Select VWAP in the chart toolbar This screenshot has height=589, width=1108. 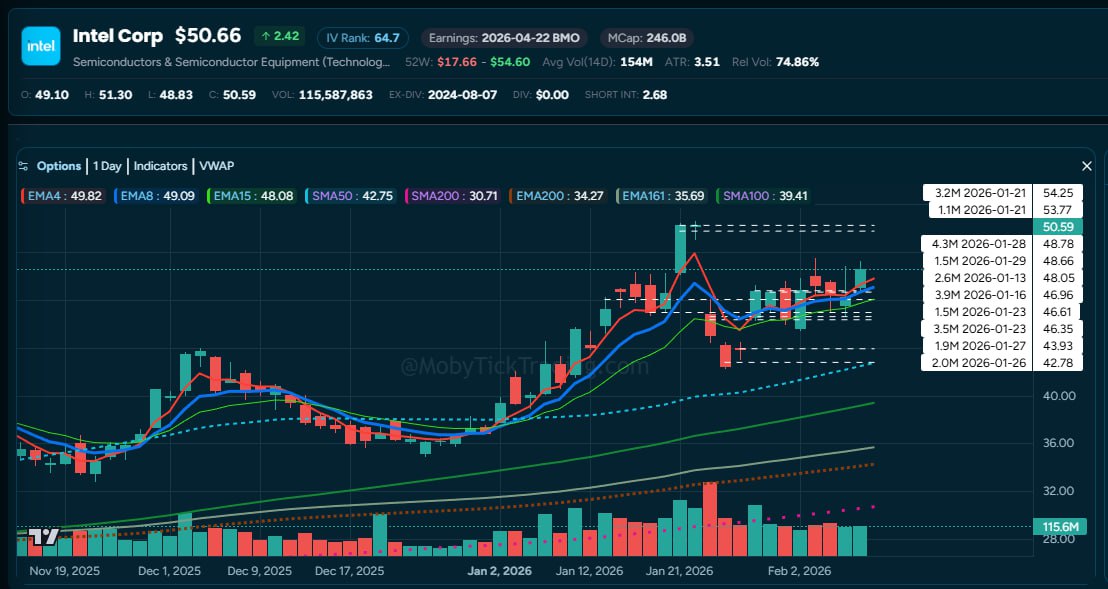click(x=219, y=165)
